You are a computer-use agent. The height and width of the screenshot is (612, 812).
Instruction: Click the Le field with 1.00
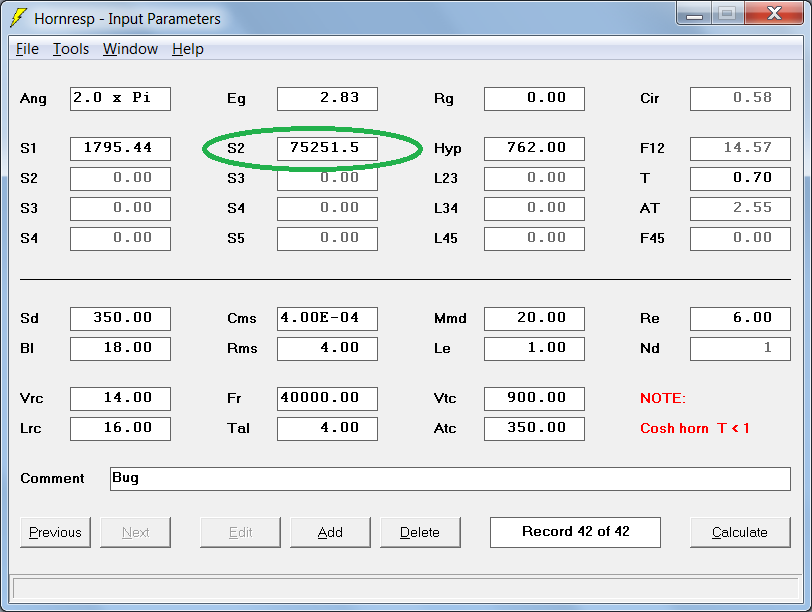tap(534, 348)
